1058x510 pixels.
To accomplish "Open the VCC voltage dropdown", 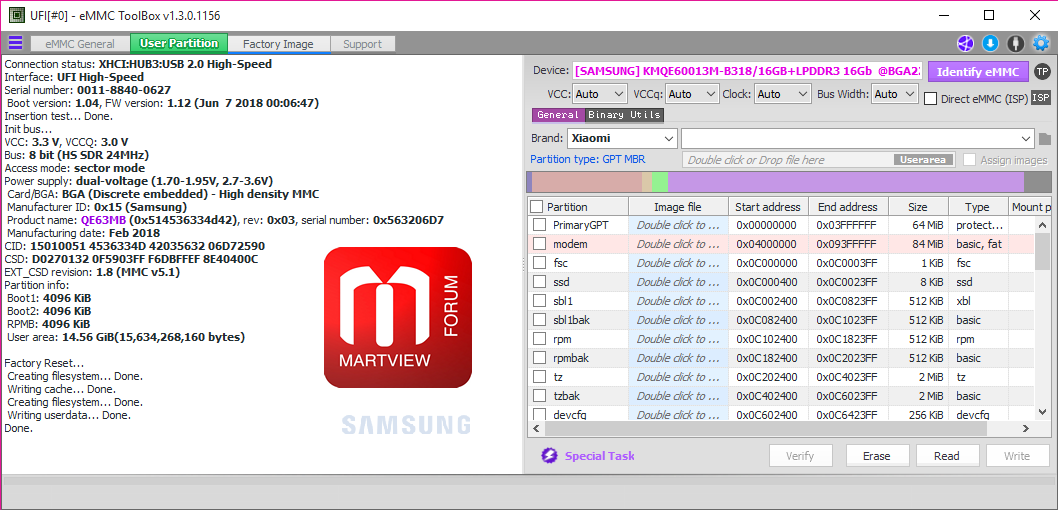I will coord(601,94).
